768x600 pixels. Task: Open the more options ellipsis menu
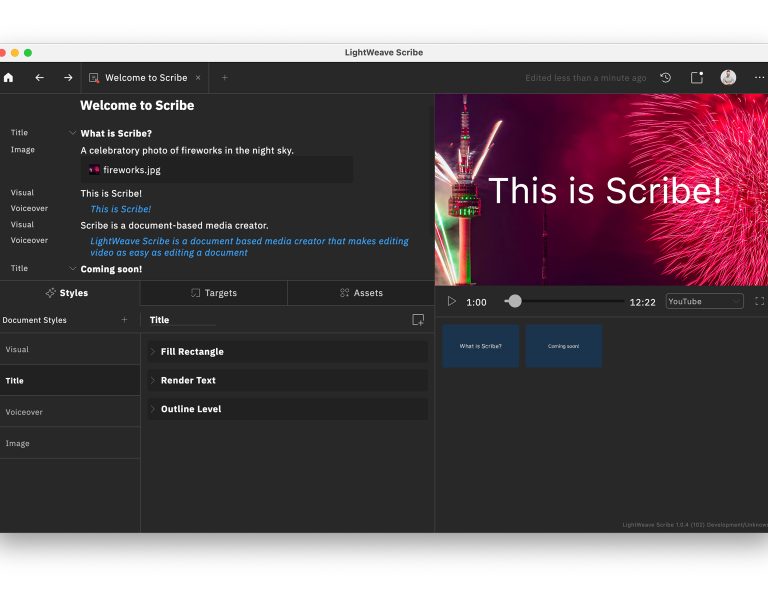pyautogui.click(x=759, y=78)
